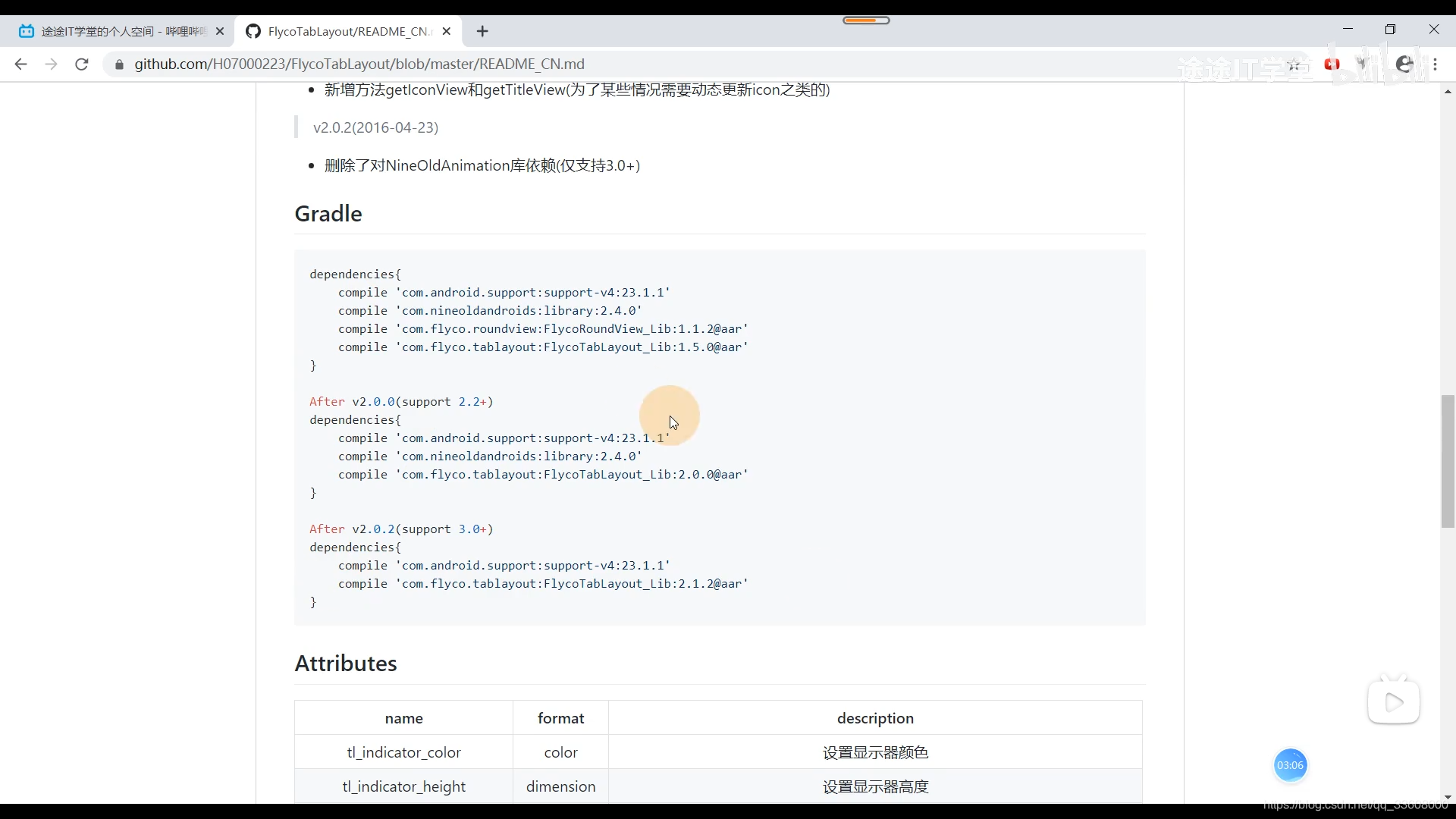Click the browser forward arrow
The image size is (1456, 819).
51,64
